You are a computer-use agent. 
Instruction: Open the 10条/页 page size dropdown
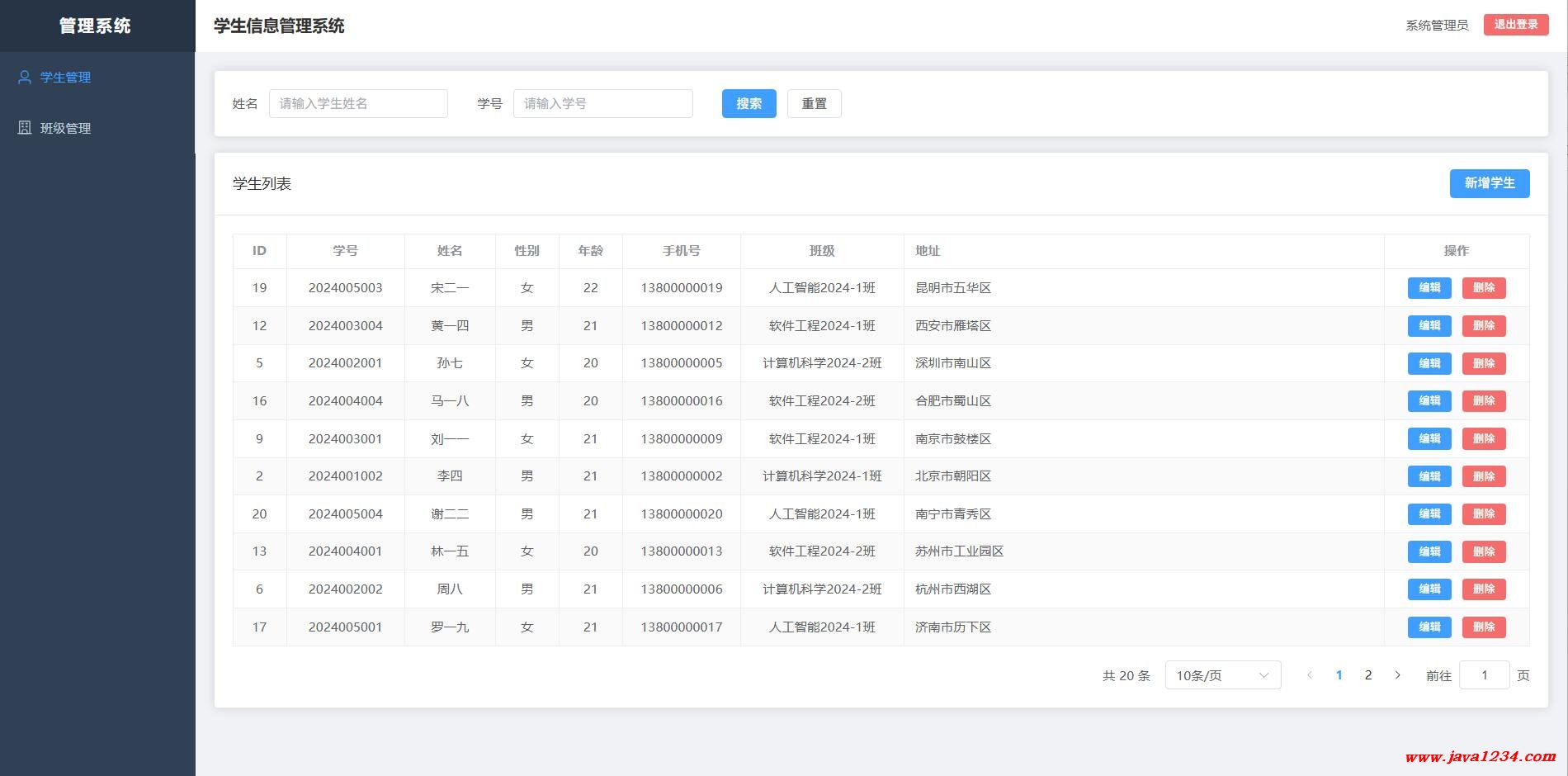click(1222, 675)
